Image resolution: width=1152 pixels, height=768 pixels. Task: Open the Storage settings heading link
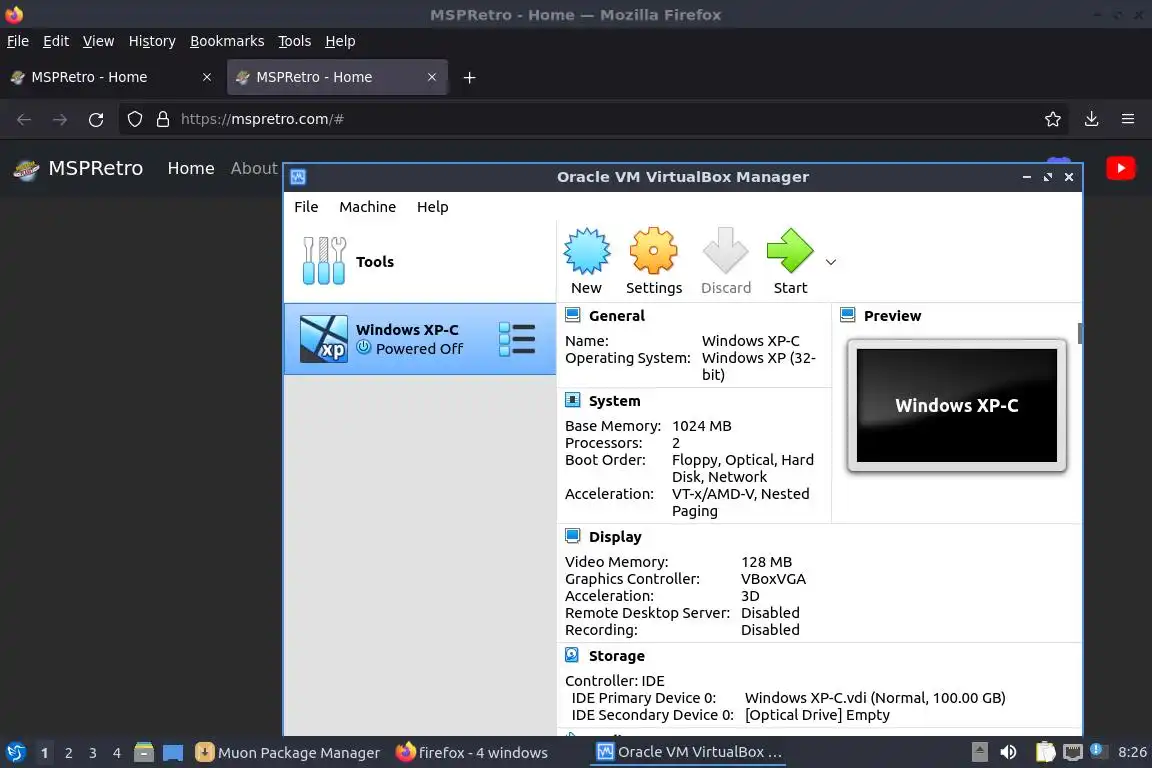tap(616, 656)
